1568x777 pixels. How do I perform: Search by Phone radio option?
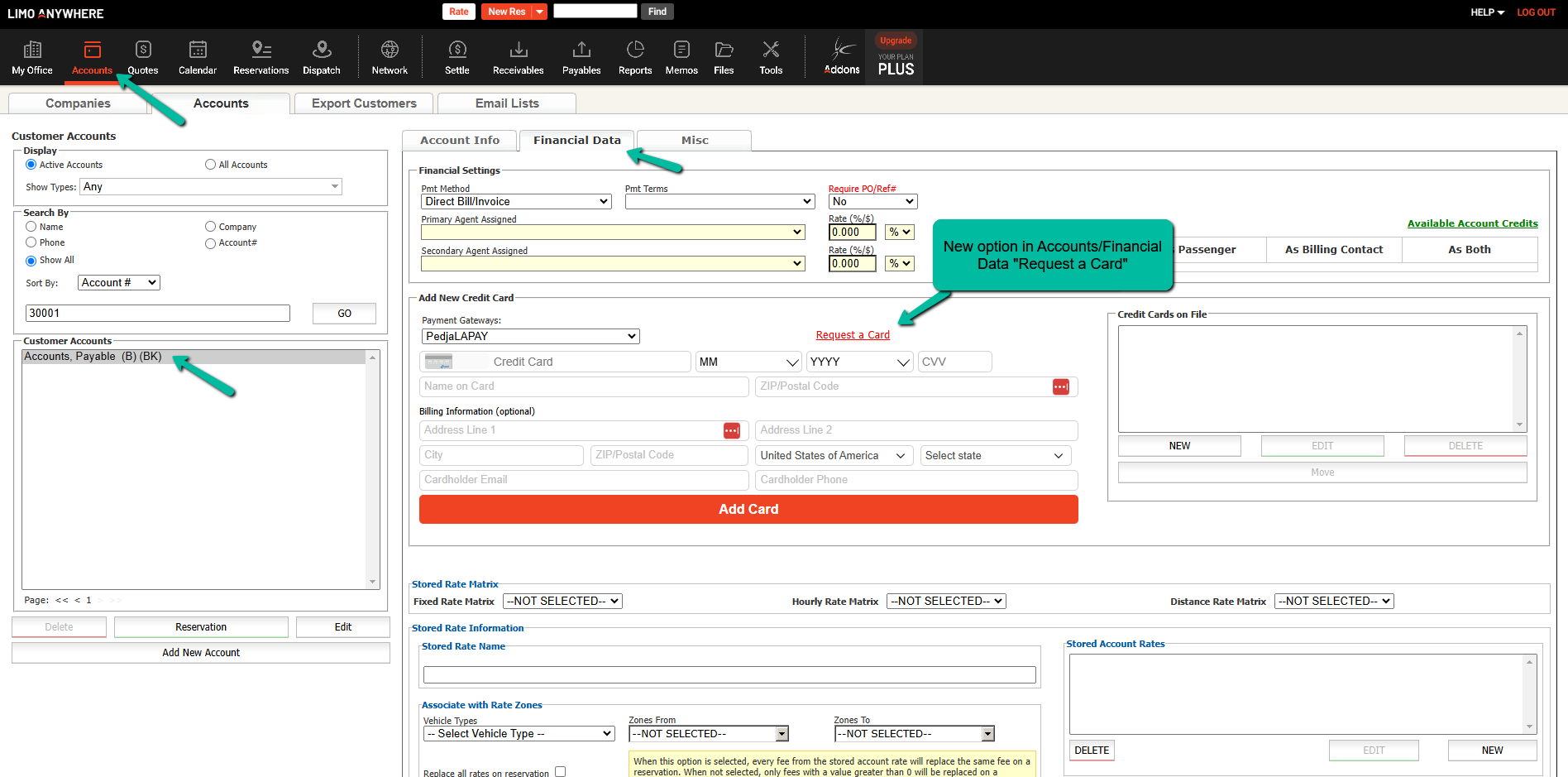pos(31,242)
